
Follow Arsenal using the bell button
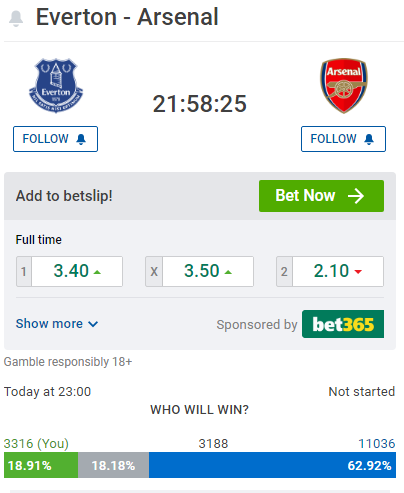tap(343, 139)
